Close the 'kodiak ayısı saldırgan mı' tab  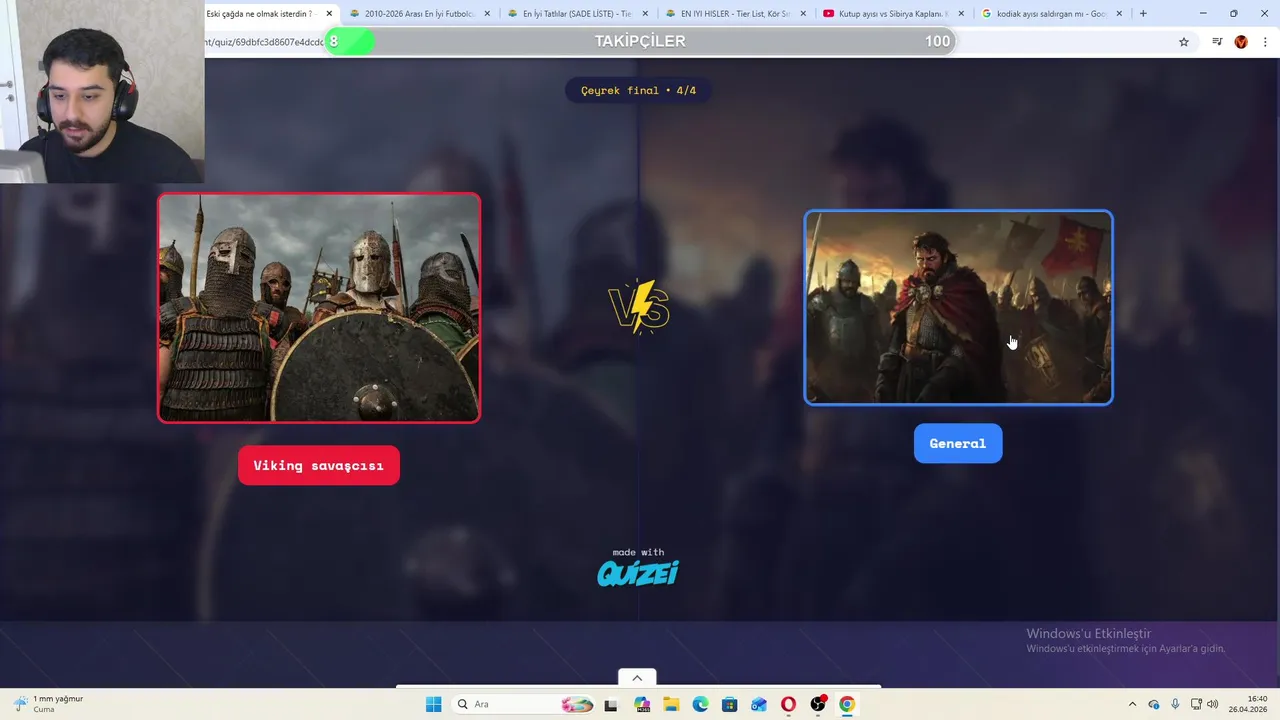tap(1119, 14)
